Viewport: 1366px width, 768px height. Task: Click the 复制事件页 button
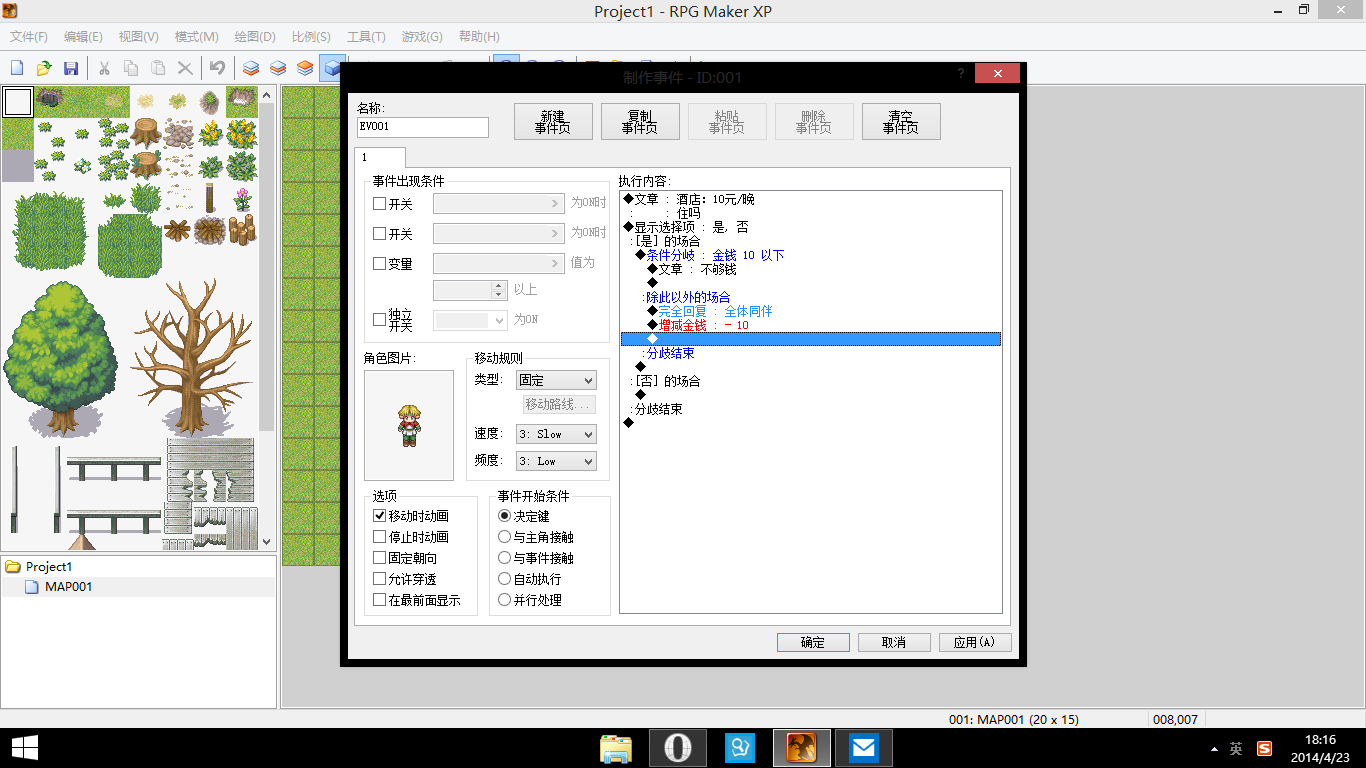(x=640, y=122)
